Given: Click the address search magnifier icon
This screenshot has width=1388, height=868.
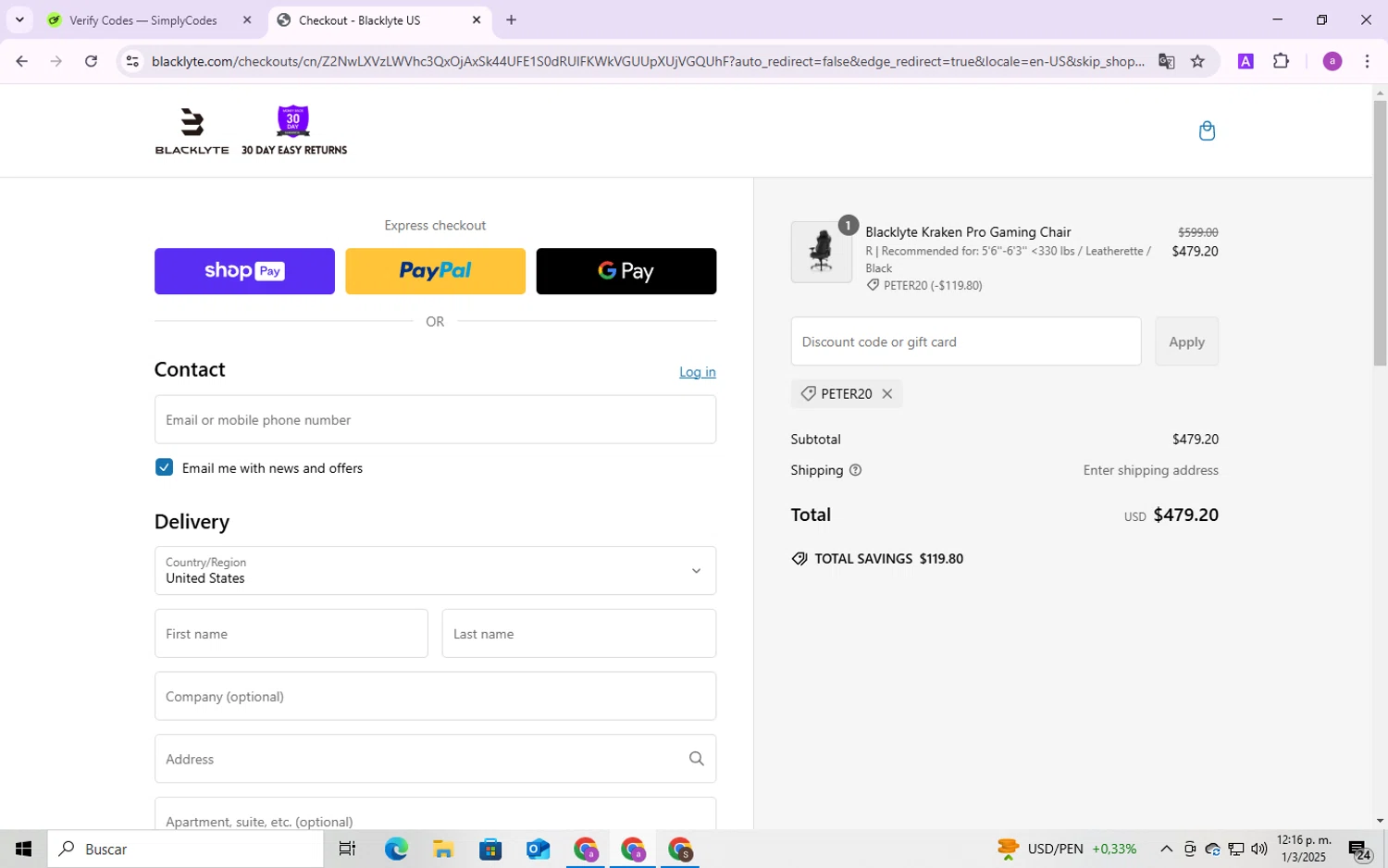Looking at the screenshot, I should [696, 759].
